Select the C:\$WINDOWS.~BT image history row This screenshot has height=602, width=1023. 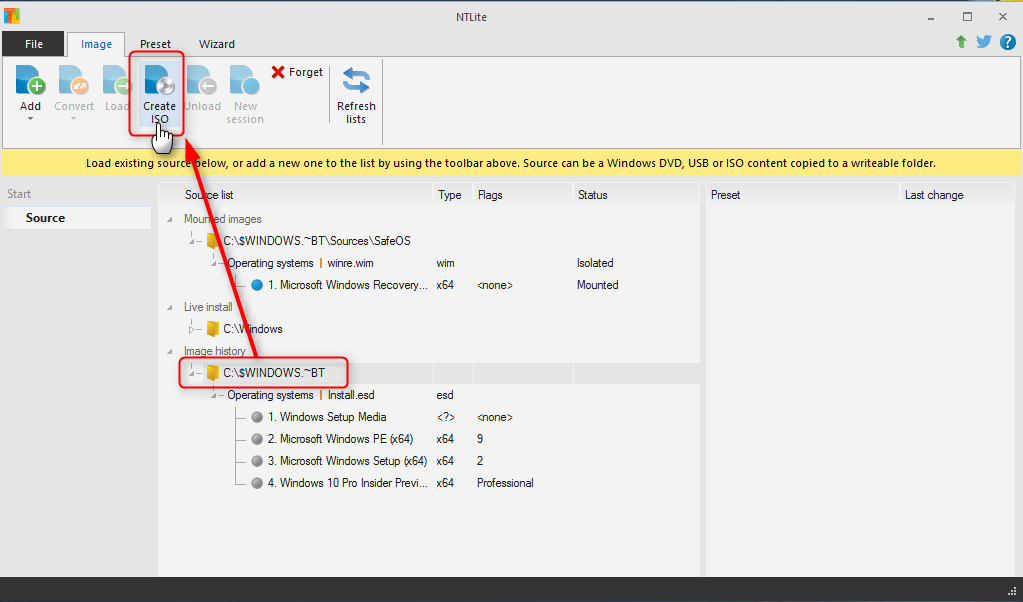(274, 372)
